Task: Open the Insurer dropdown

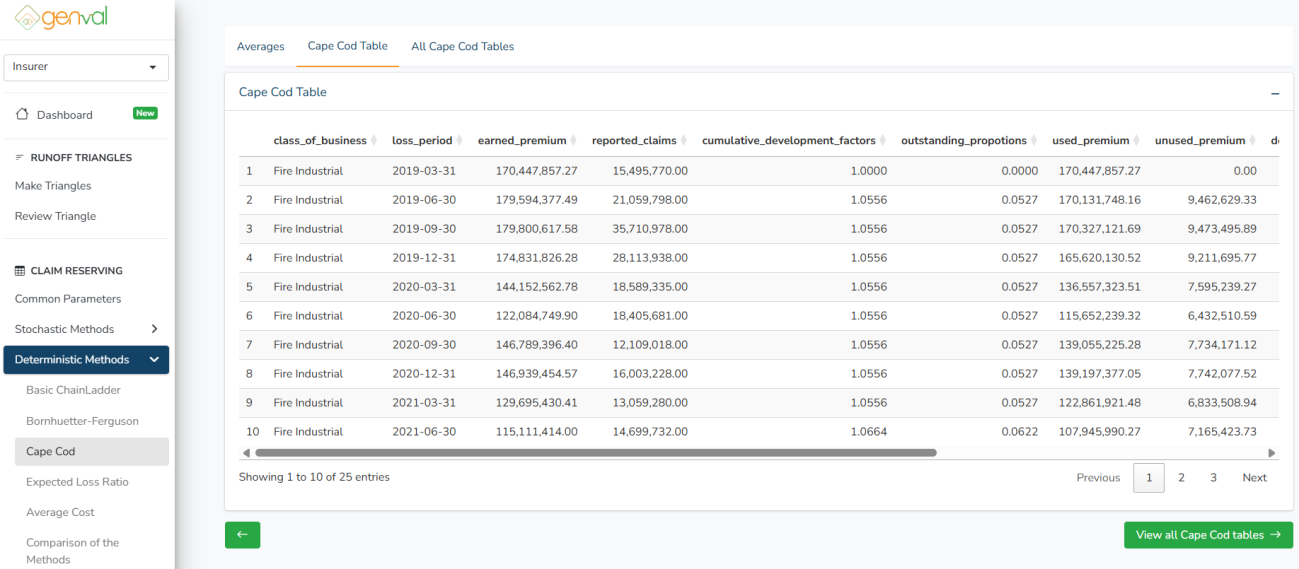Action: point(86,67)
